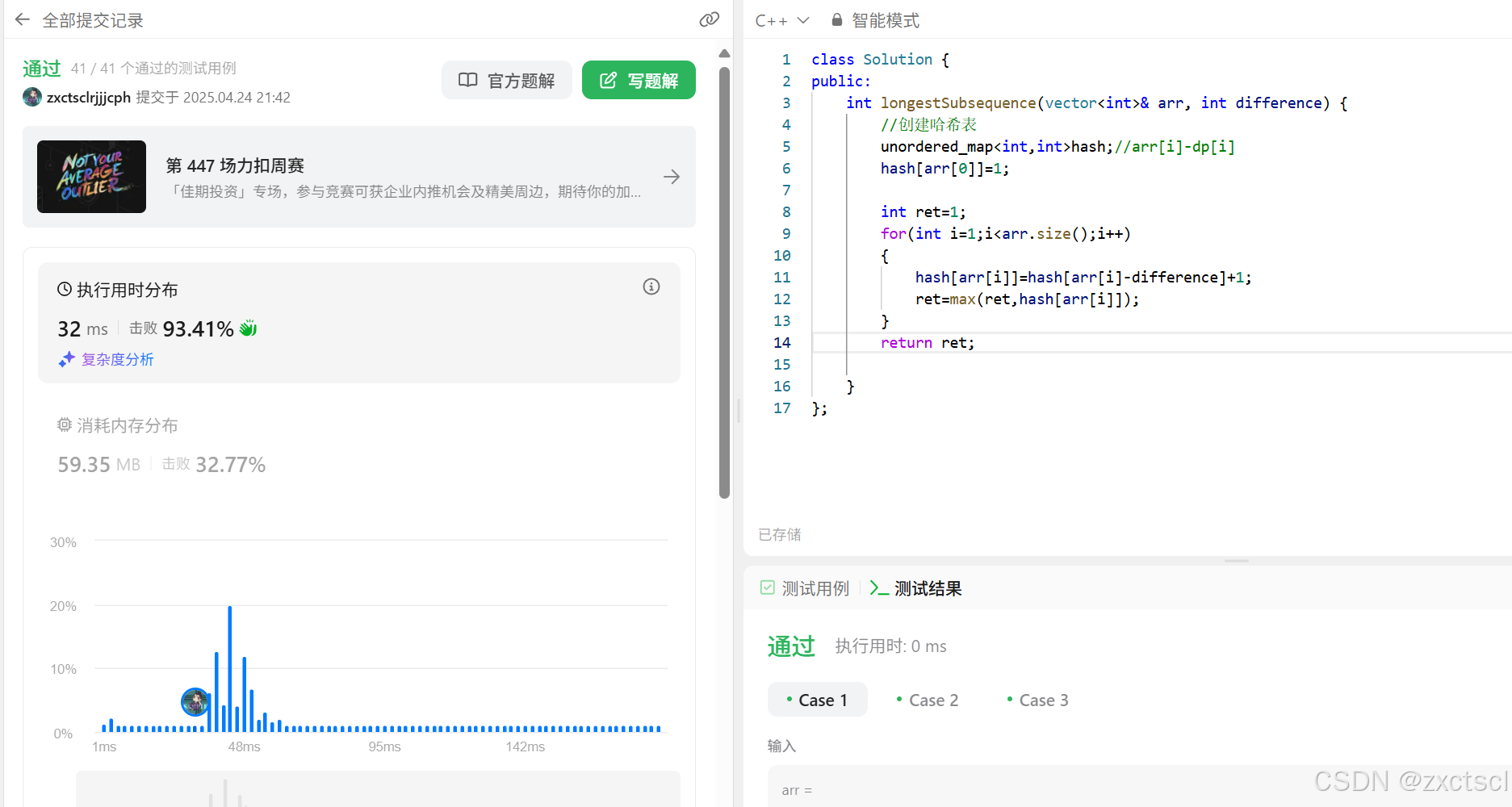This screenshot has width=1512, height=807.
Task: Click the left panel vertical scrollbar
Action: (x=724, y=282)
